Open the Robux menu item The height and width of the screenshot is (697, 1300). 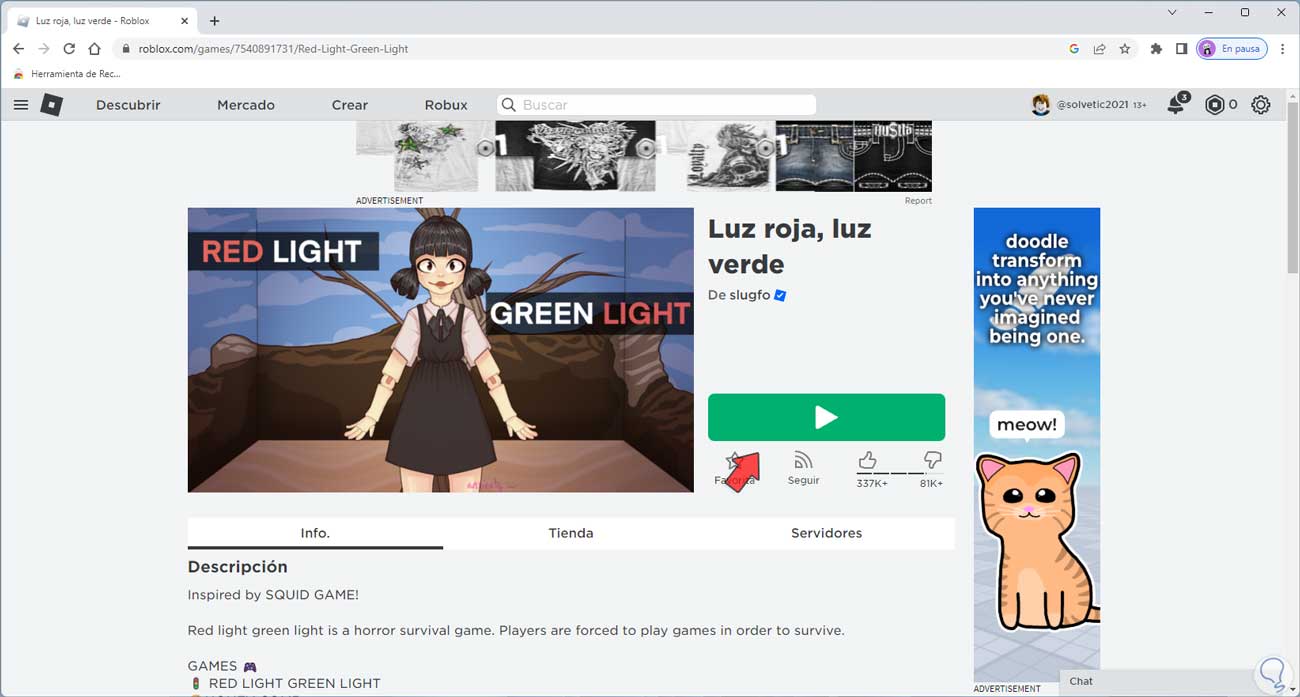446,105
